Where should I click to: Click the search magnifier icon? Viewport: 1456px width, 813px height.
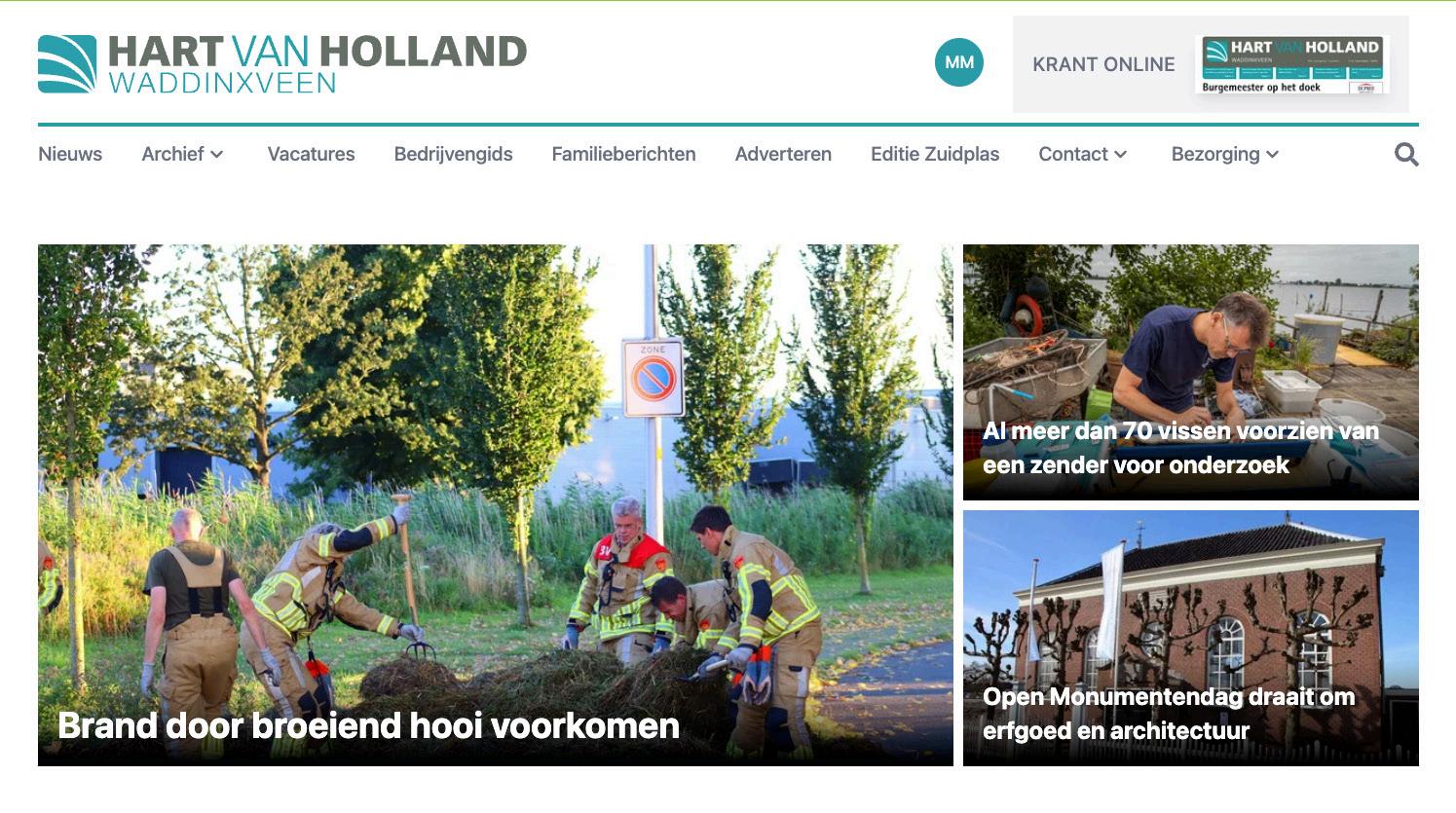[x=1406, y=154]
